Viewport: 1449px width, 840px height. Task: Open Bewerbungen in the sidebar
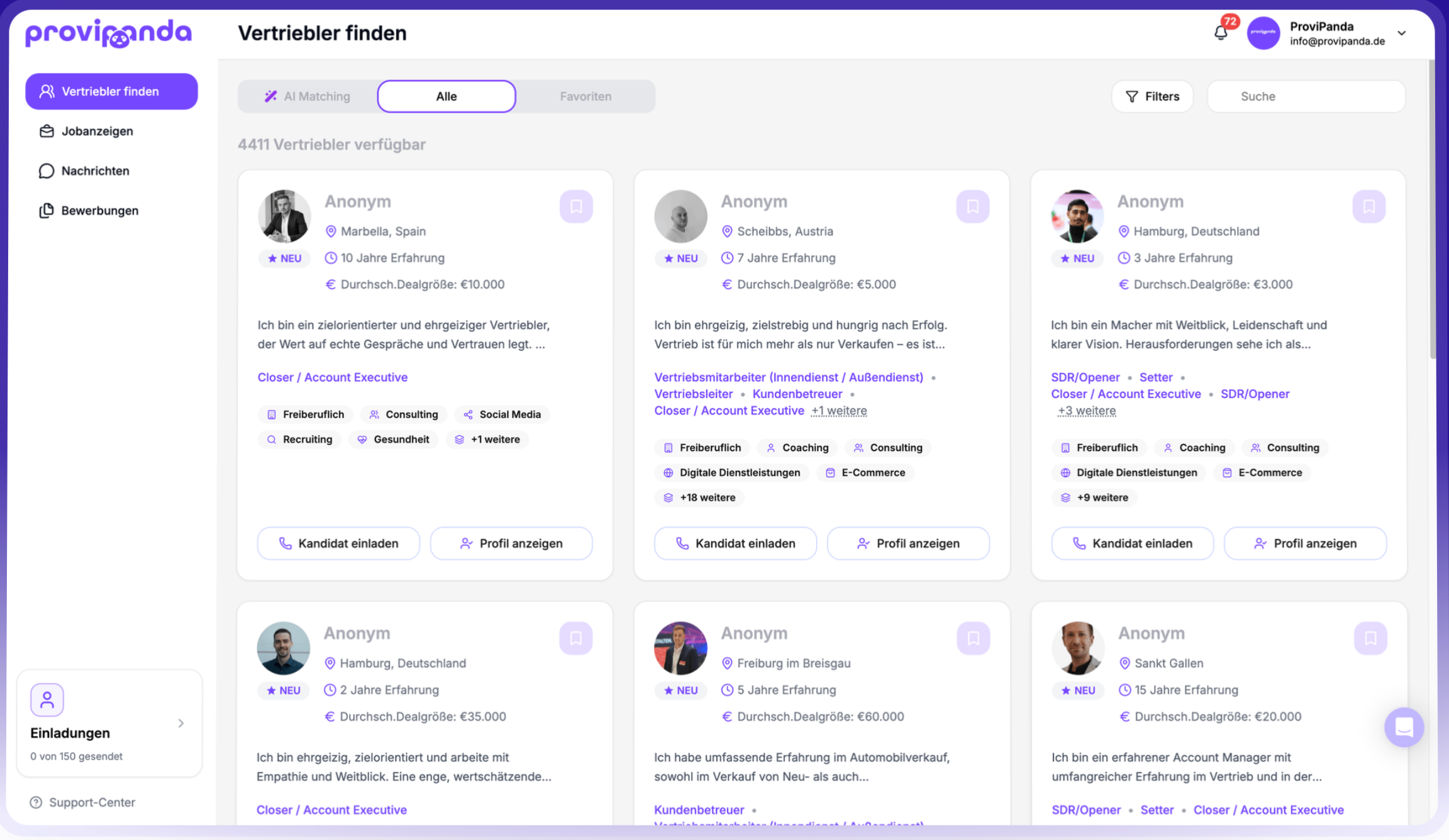99,211
